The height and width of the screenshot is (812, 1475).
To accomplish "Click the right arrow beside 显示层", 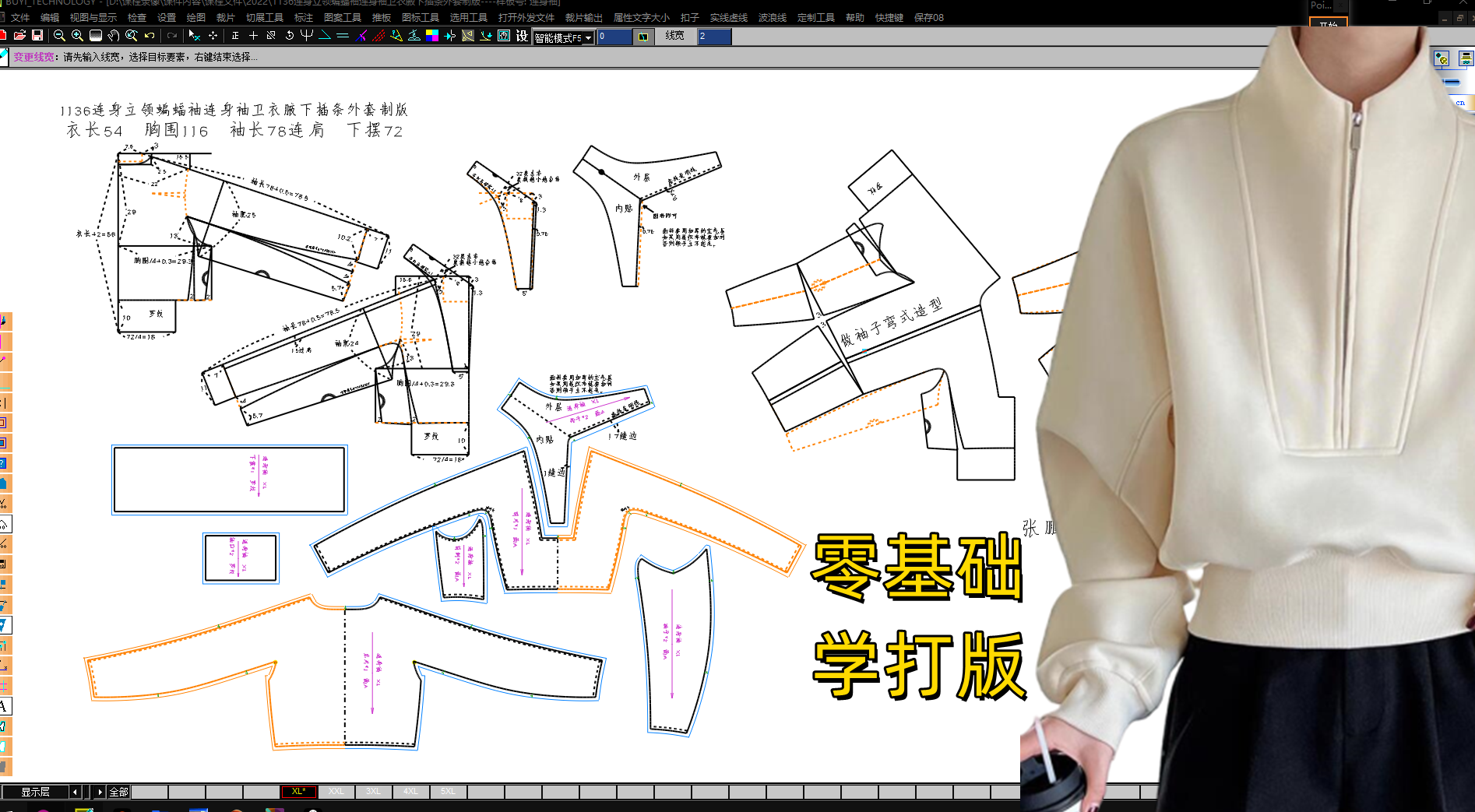I will point(100,791).
